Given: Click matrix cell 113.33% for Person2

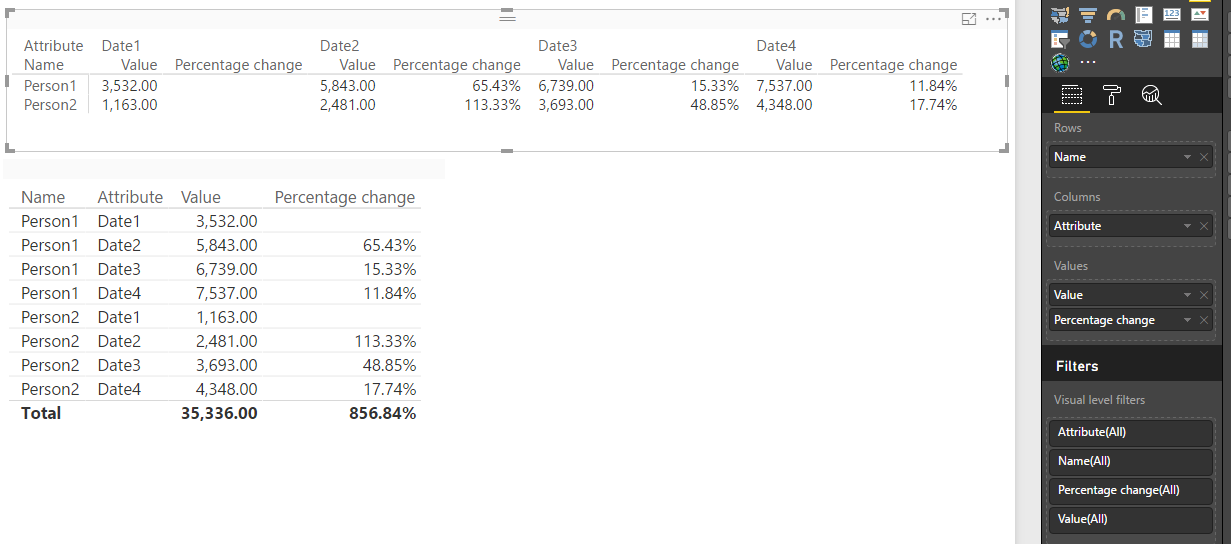Looking at the screenshot, I should point(492,105).
